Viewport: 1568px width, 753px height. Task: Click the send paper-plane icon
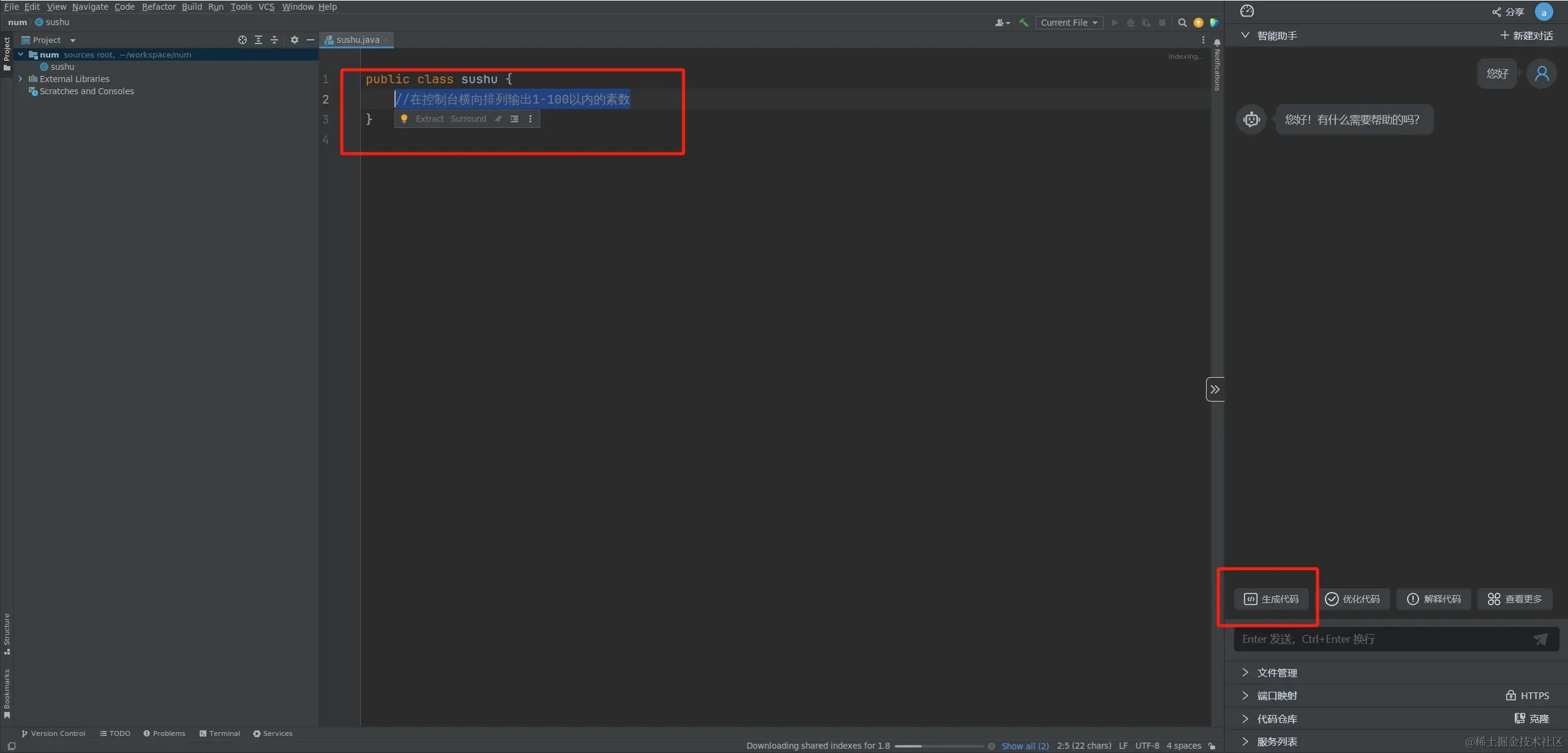[1540, 639]
